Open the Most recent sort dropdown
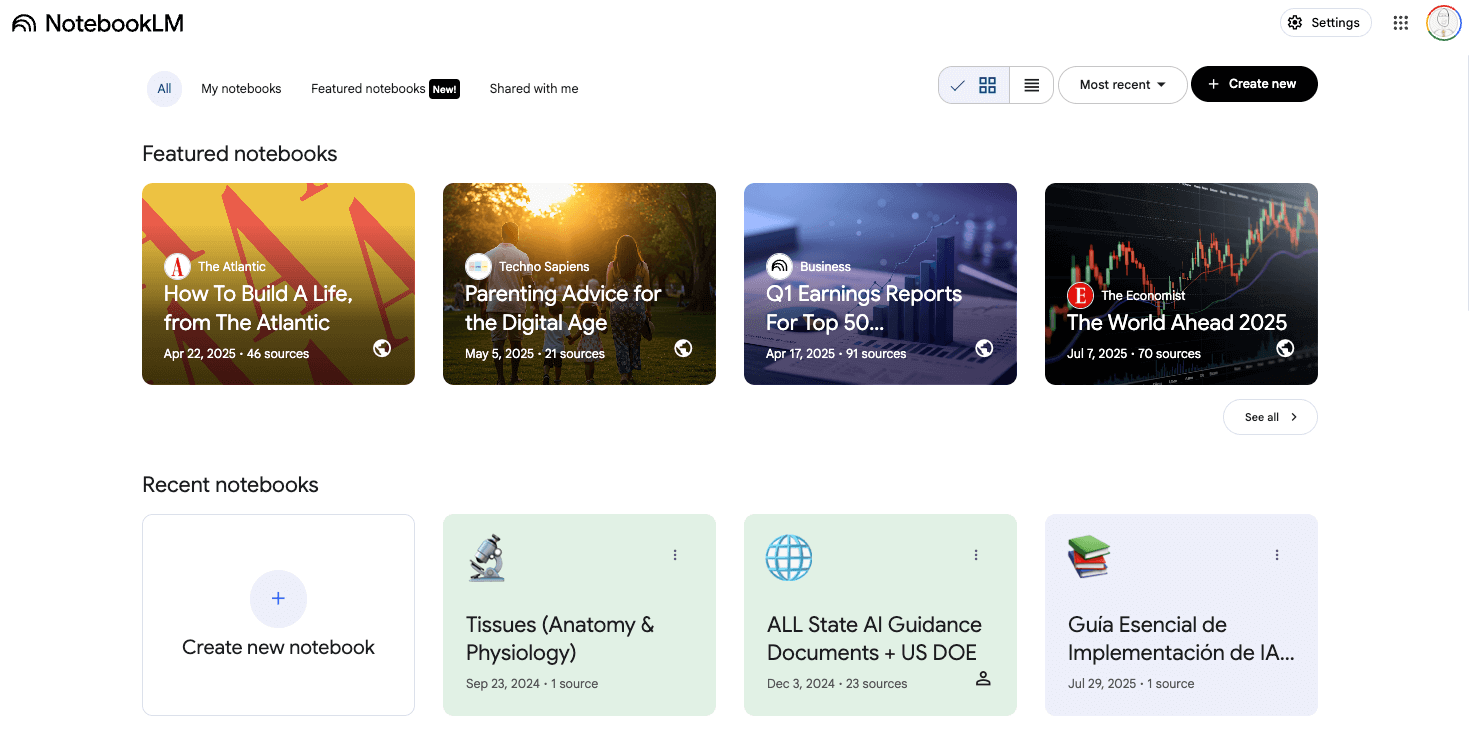1469x733 pixels. click(x=1122, y=85)
